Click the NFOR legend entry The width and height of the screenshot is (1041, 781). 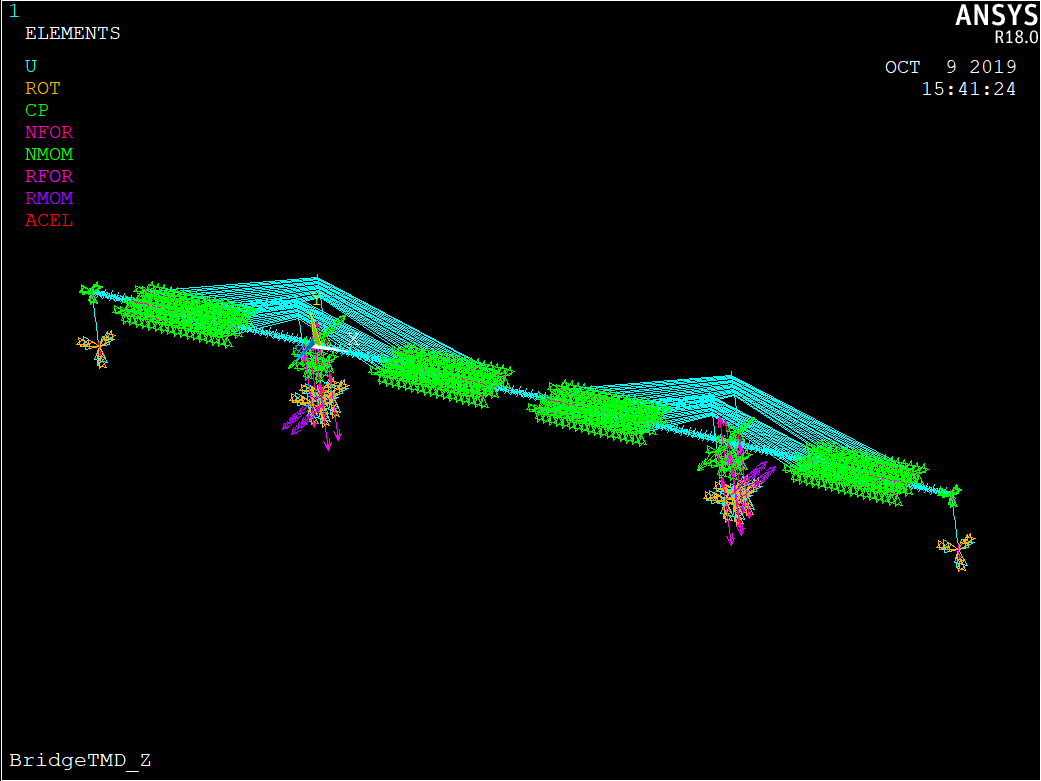49,132
